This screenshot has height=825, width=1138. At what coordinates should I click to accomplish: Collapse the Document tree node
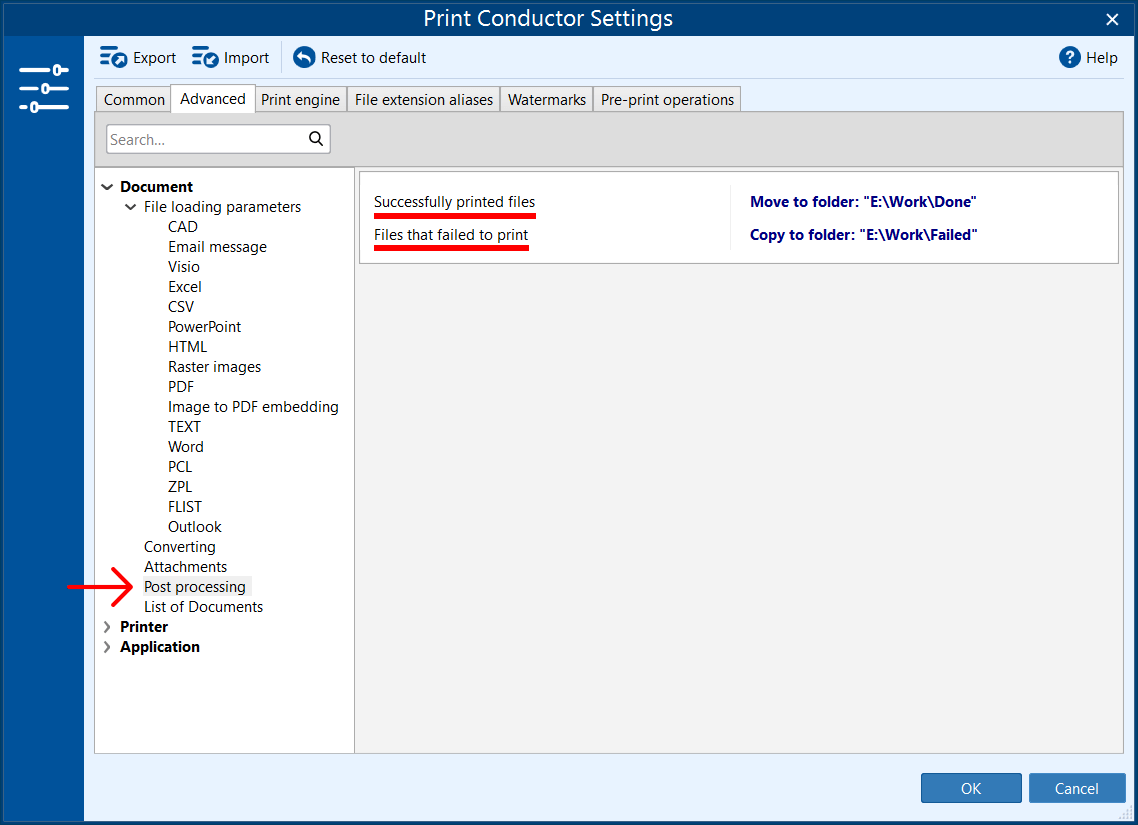tap(107, 187)
